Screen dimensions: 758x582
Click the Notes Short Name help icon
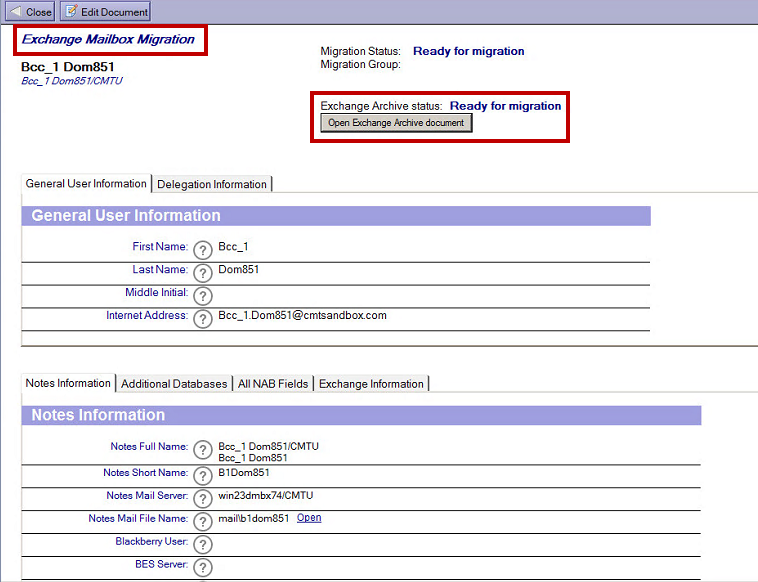203,476
